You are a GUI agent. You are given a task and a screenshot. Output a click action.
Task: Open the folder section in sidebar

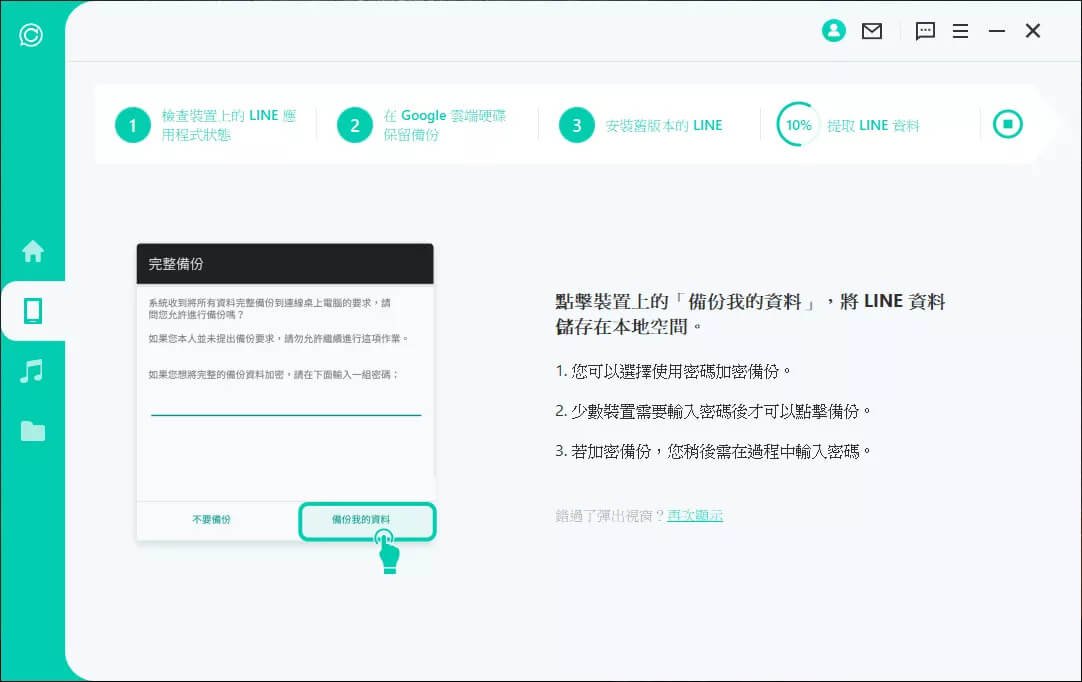pyautogui.click(x=33, y=431)
